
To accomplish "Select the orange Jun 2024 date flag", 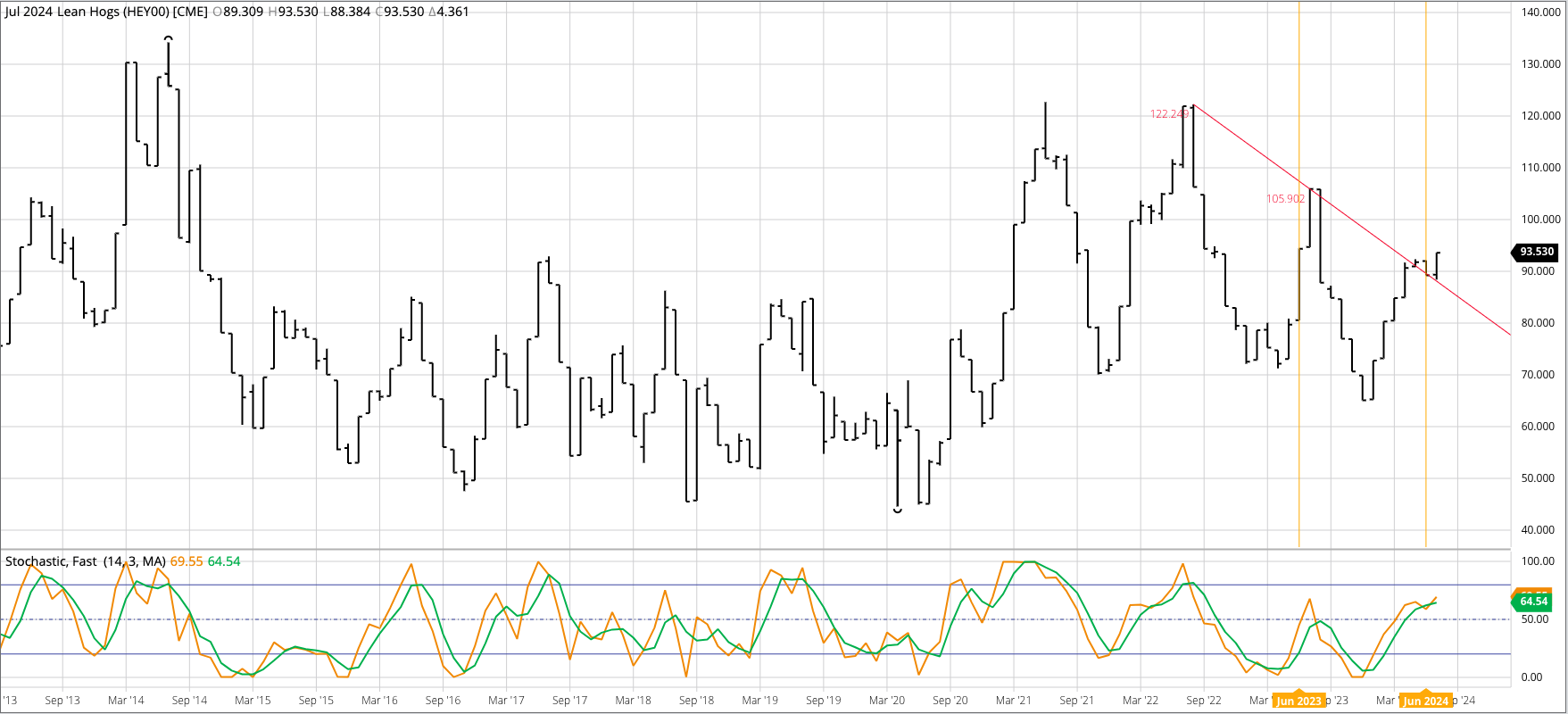I will (1425, 701).
